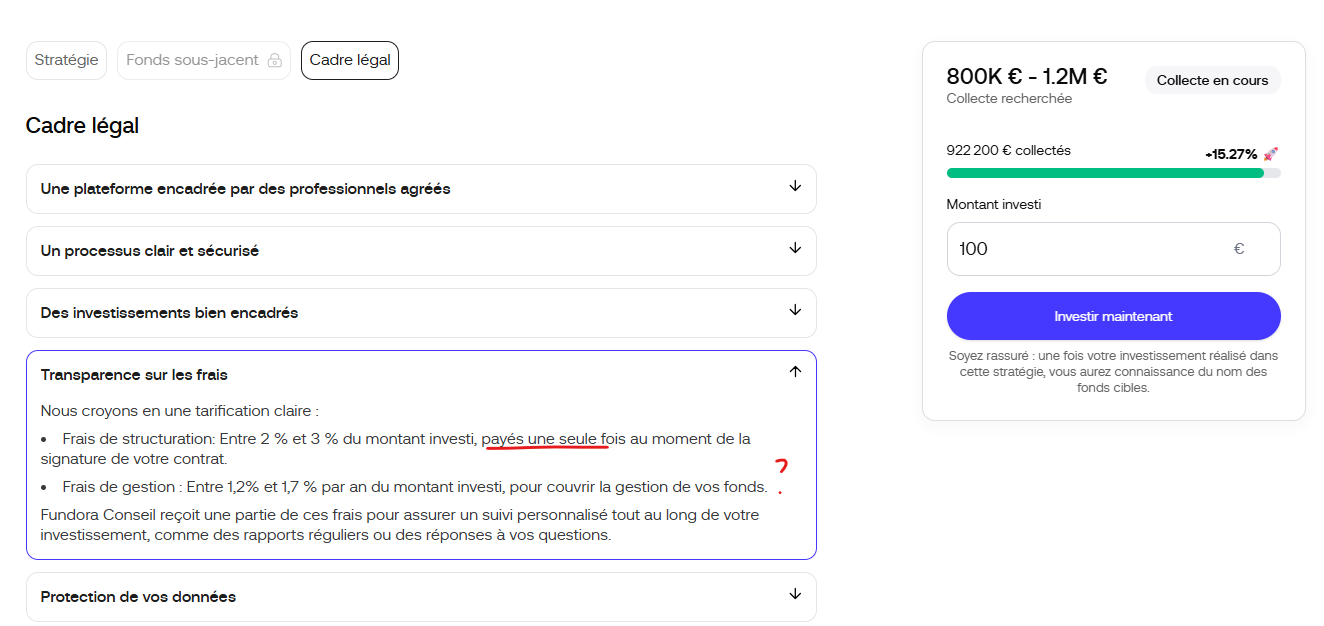The image size is (1324, 626).
Task: Click the down arrow beside Des investissements bien encadrés
Action: [x=795, y=311]
